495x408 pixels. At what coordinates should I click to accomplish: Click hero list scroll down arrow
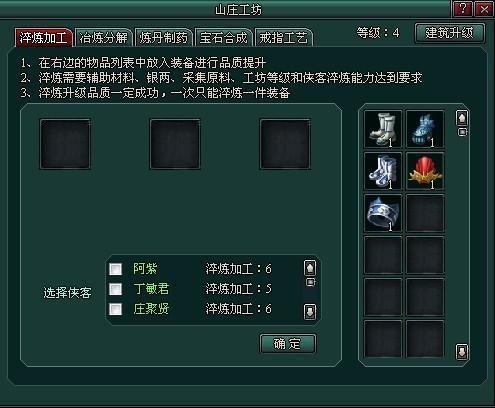click(x=310, y=312)
